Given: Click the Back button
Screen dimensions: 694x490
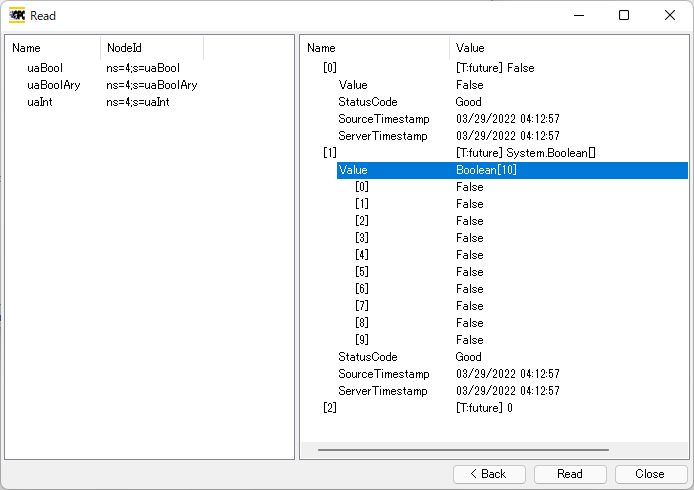Looking at the screenshot, I should 489,474.
